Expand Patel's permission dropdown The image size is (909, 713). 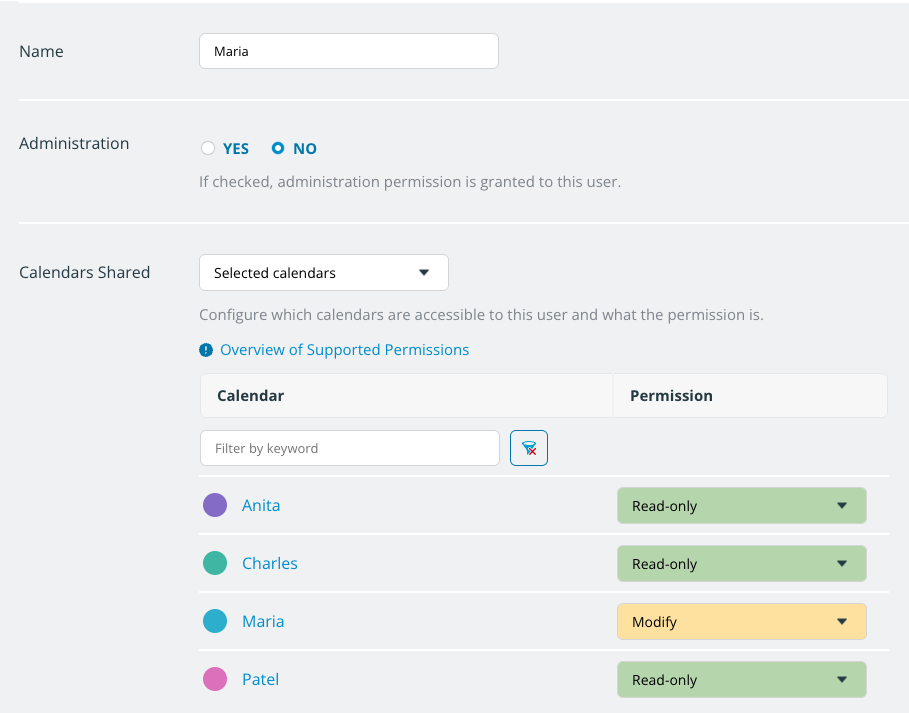pos(741,680)
